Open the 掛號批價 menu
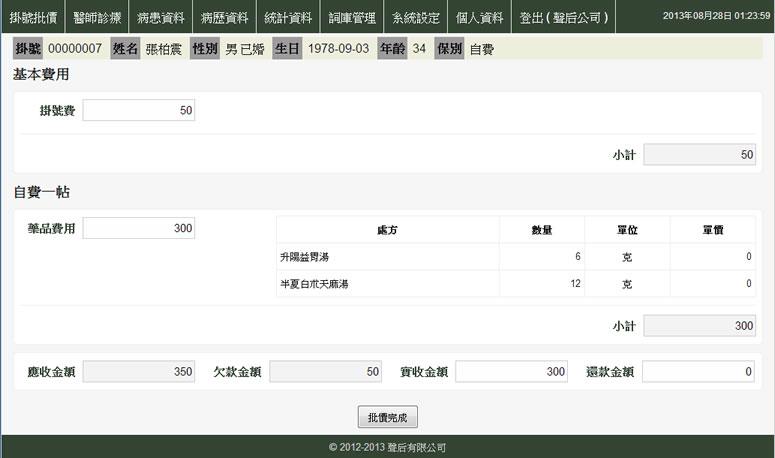Screen dimensions: 775x458 click(33, 17)
